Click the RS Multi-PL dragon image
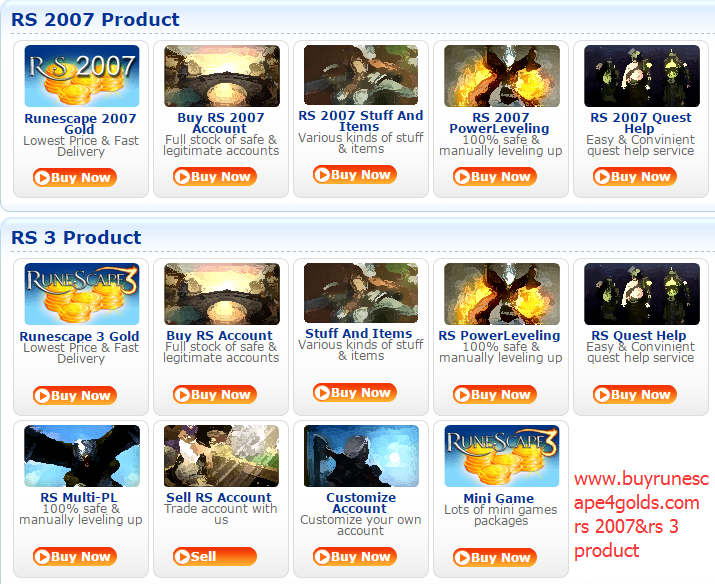This screenshot has width=715, height=584. (82, 456)
